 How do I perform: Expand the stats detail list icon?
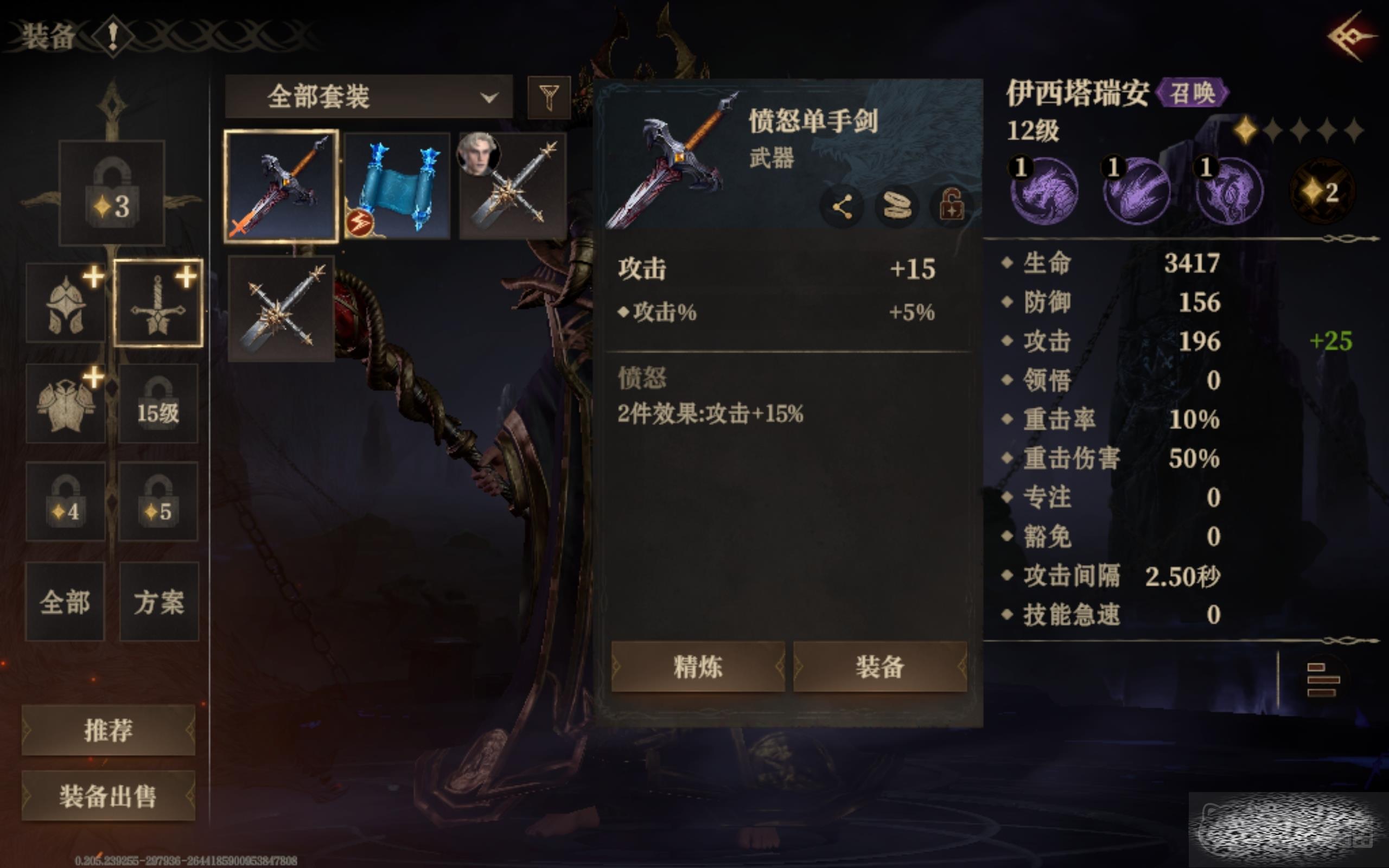(x=1322, y=680)
